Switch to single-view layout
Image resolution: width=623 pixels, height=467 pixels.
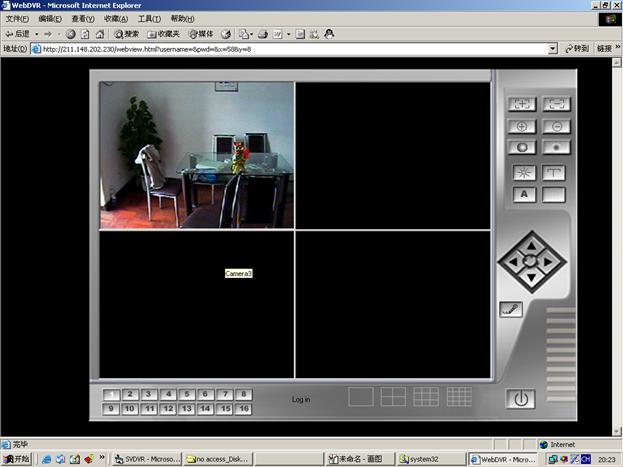click(x=361, y=397)
